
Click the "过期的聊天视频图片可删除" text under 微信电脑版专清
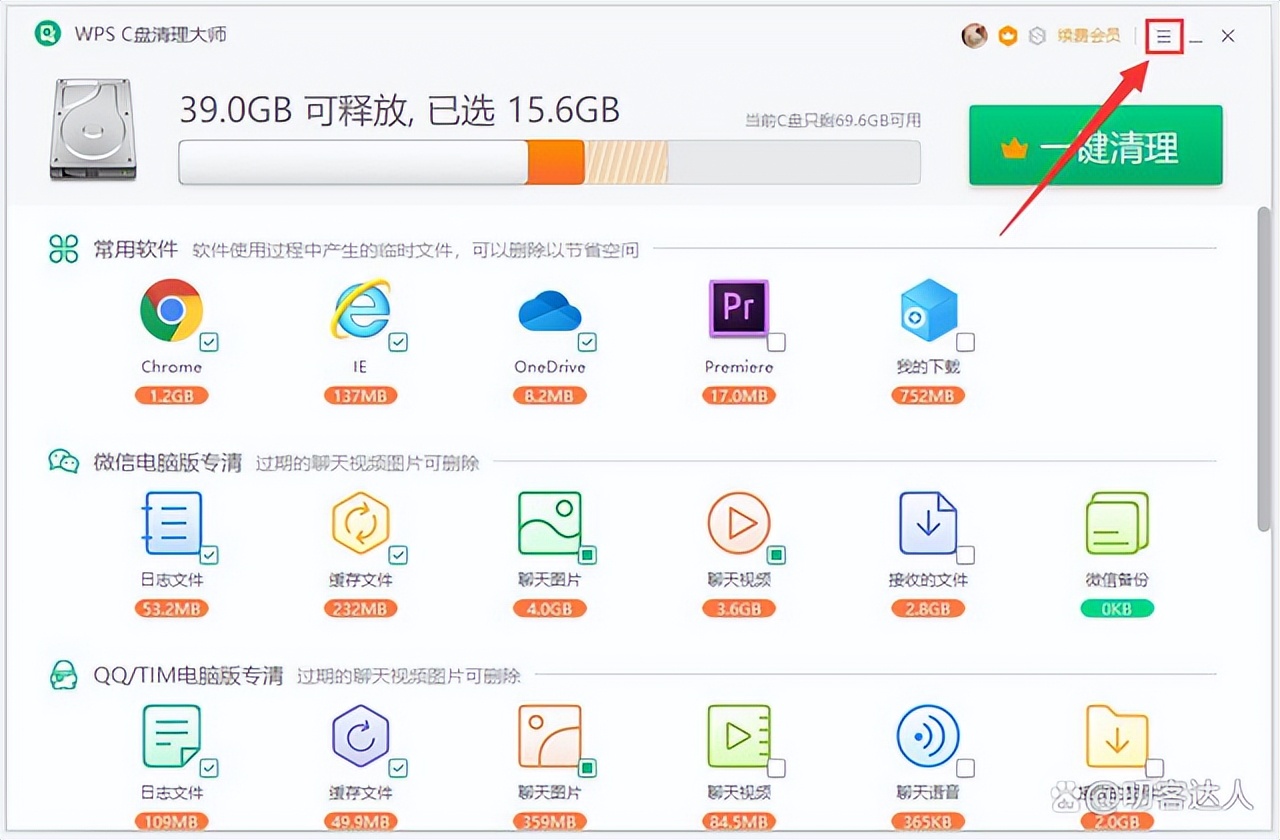(368, 463)
